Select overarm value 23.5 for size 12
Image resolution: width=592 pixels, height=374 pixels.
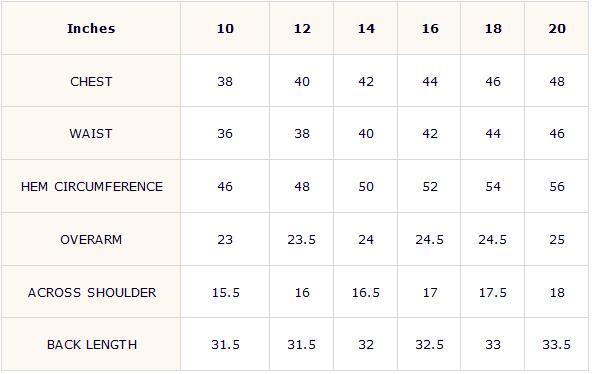click(301, 240)
